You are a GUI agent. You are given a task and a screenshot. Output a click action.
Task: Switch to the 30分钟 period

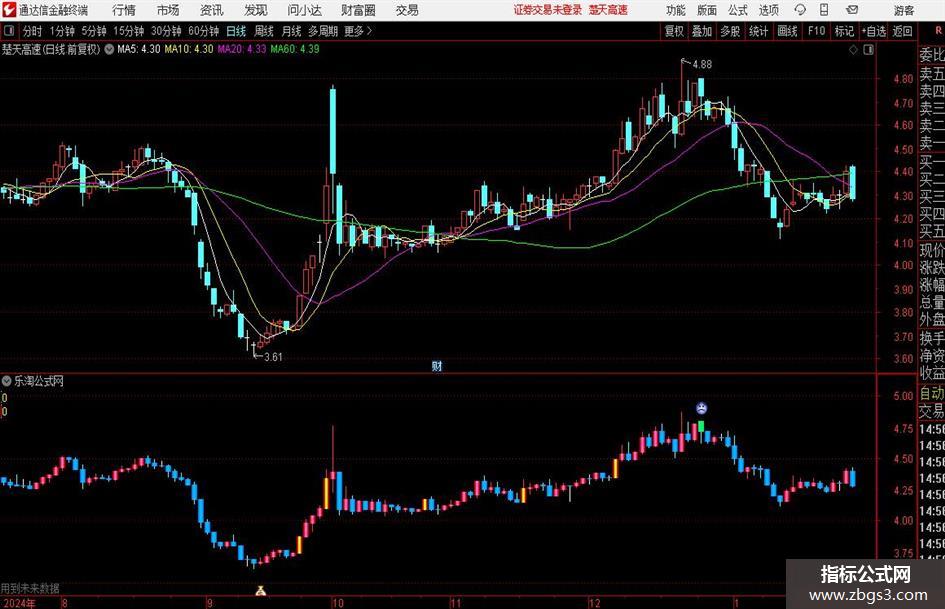(x=166, y=31)
